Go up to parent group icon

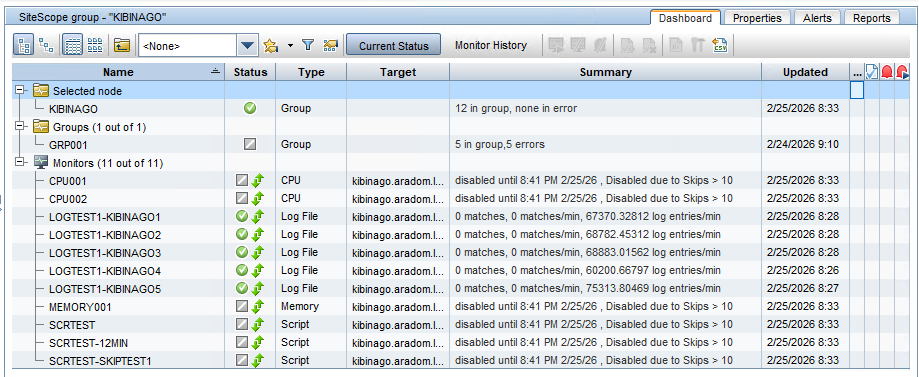pos(121,45)
